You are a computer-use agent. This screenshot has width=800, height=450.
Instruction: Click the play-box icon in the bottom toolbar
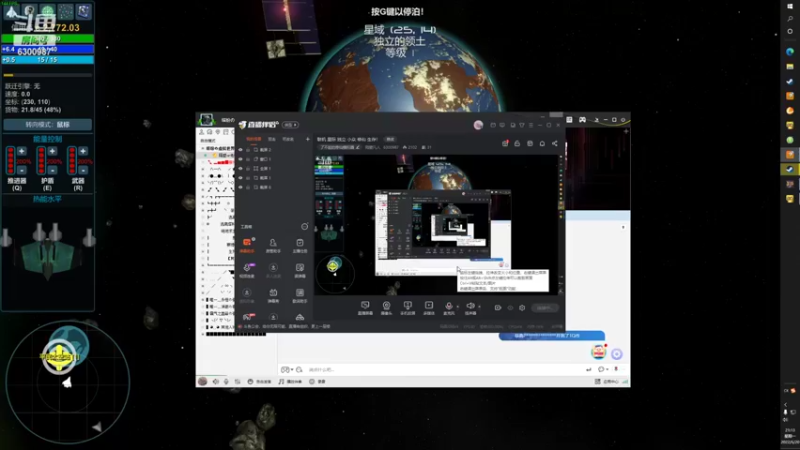click(429, 308)
